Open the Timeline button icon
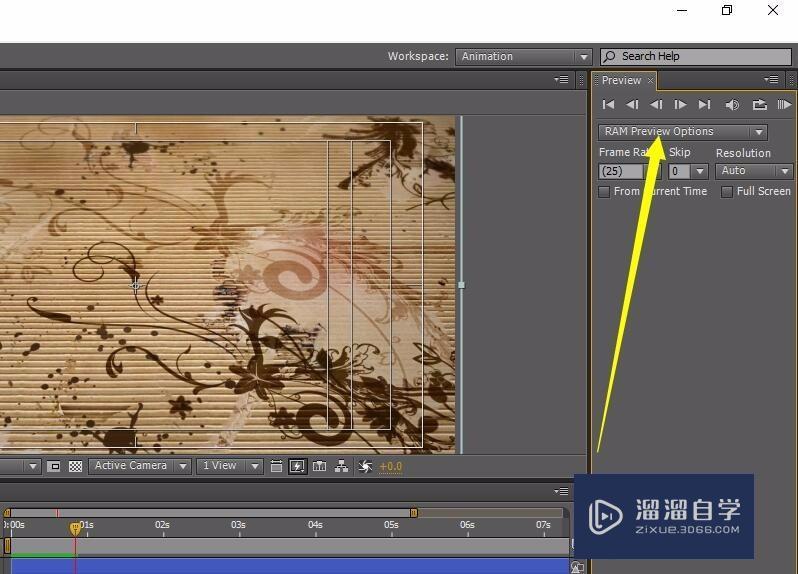 320,466
